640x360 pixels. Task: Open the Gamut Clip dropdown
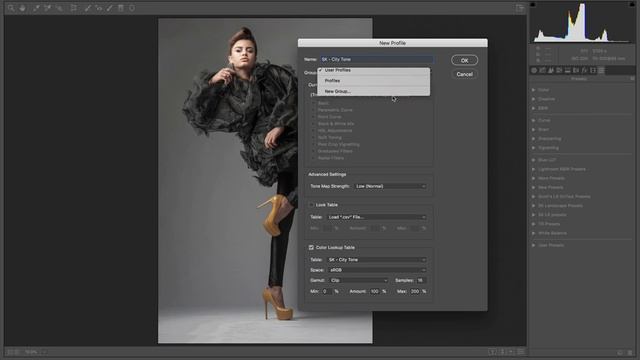coord(359,280)
